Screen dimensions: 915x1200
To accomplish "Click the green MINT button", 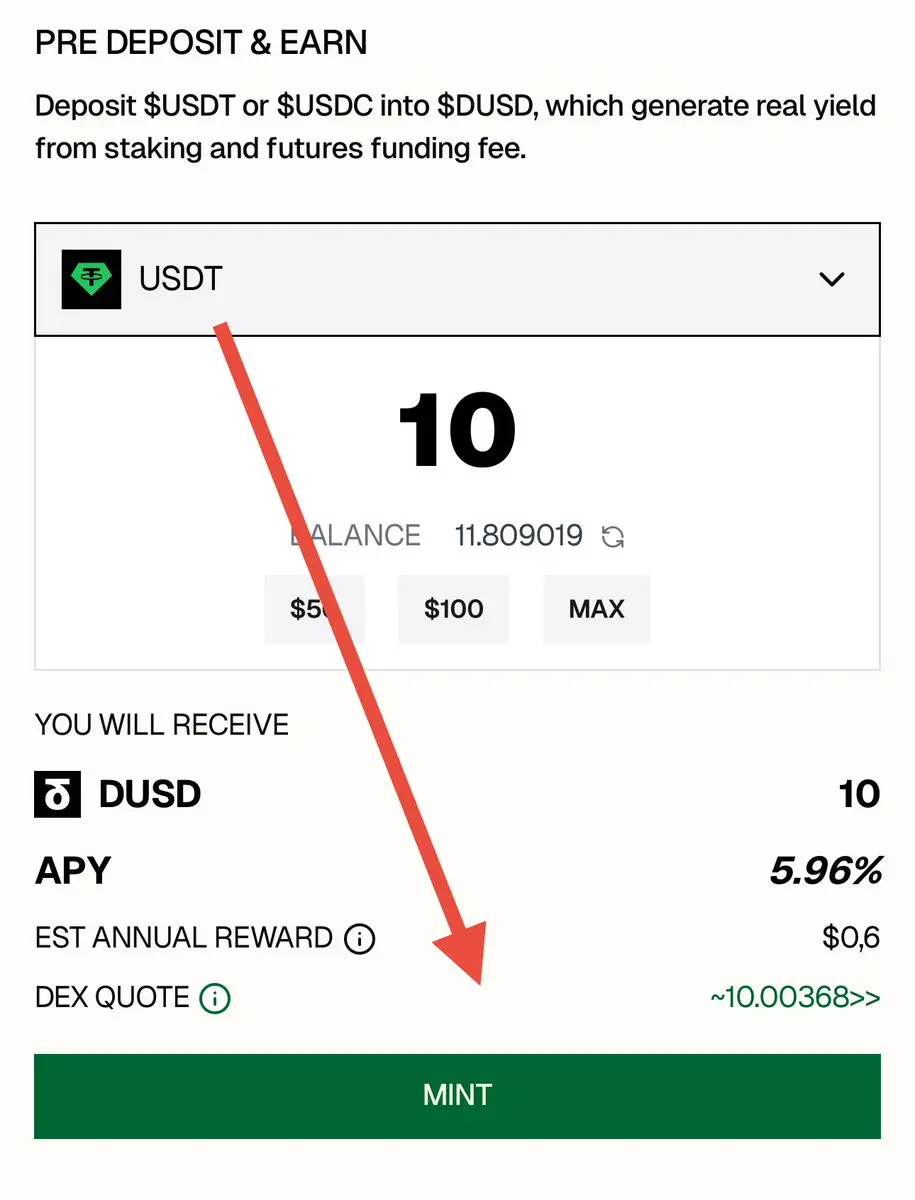I will 457,1096.
